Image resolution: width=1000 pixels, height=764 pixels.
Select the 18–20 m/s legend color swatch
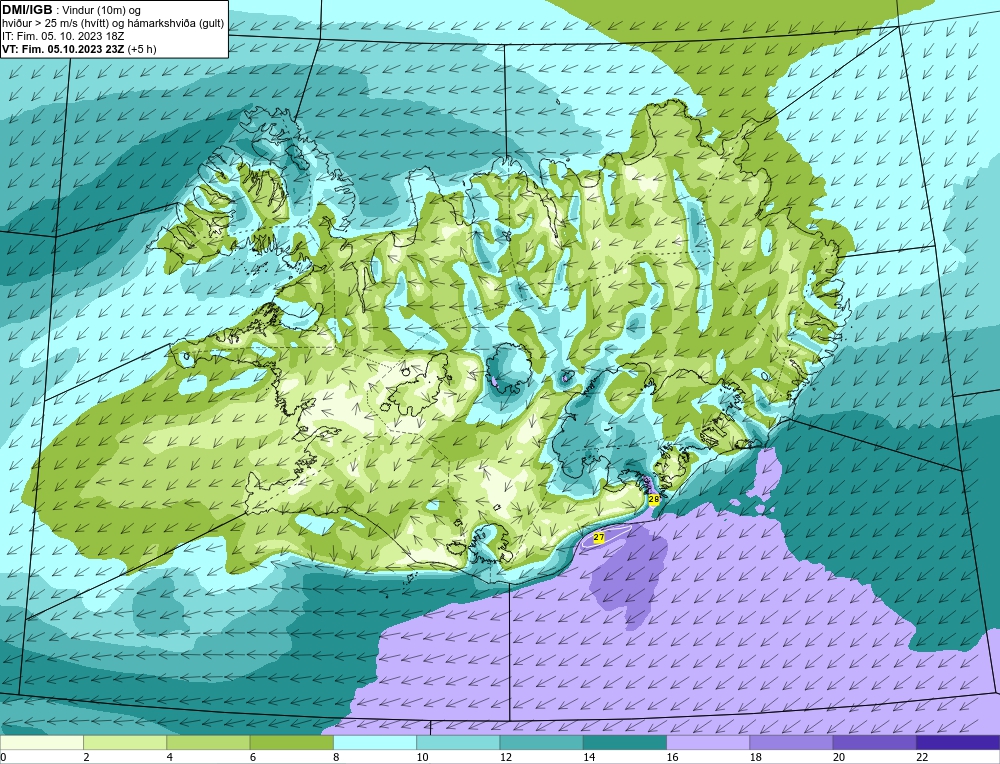pyautogui.click(x=791, y=743)
